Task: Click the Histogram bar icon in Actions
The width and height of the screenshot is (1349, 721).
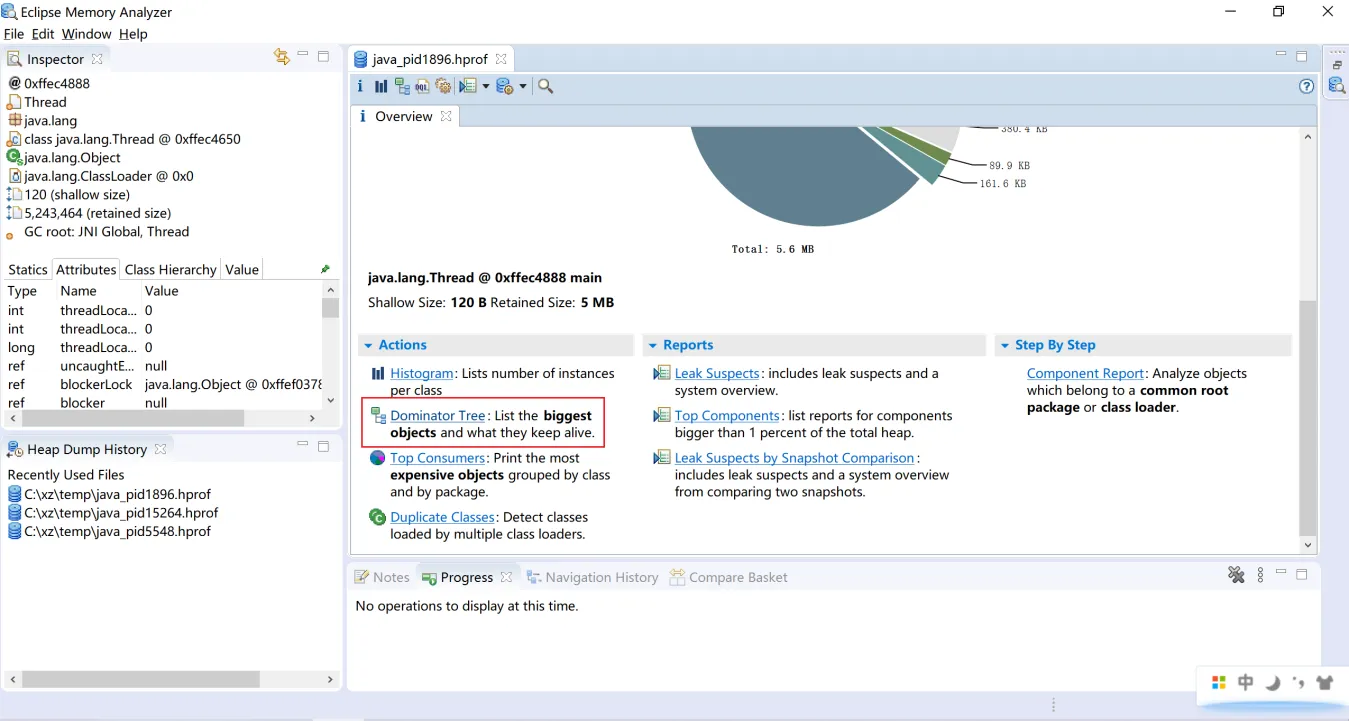Action: (377, 373)
